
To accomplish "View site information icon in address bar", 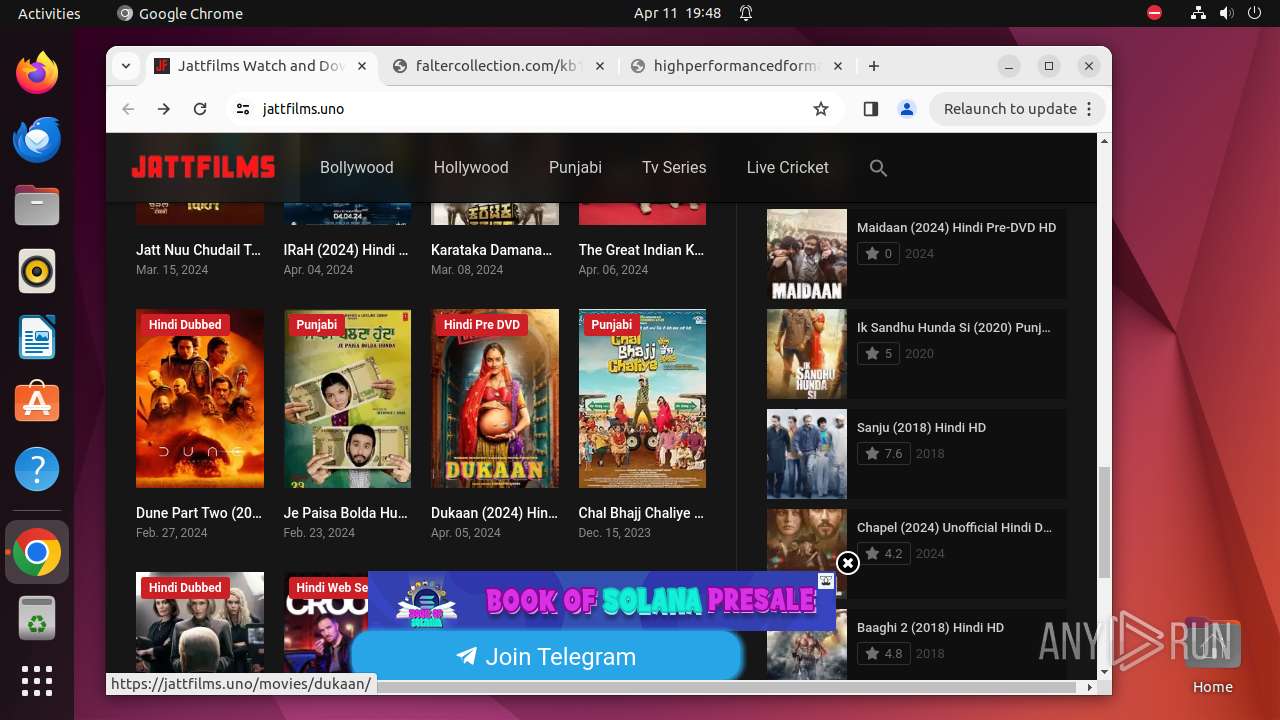I will pyautogui.click(x=242, y=109).
